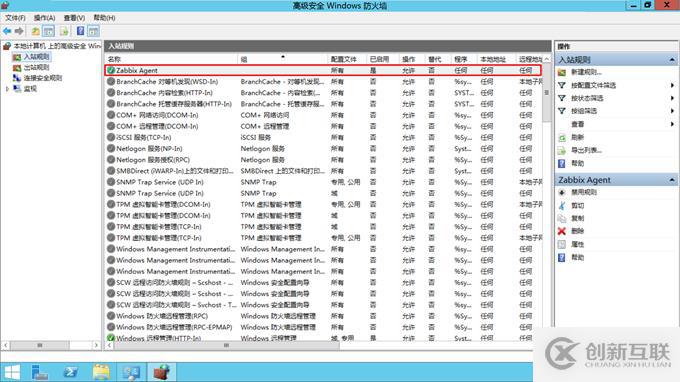Select 连接安全规则 in the left tree
The image size is (680, 382).
tap(42, 78)
